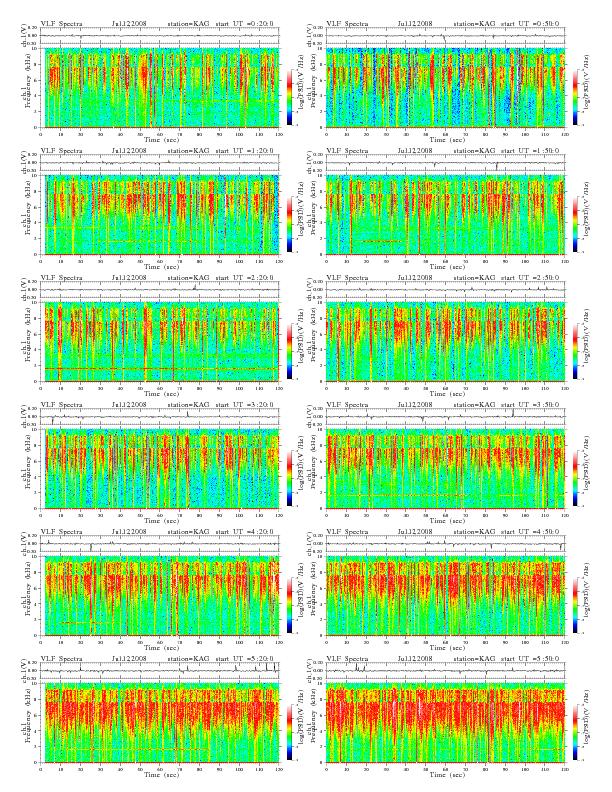612x792 pixels.
Task: Click the PSD color bar beside UT 2:50:0 plot
Action: point(576,351)
